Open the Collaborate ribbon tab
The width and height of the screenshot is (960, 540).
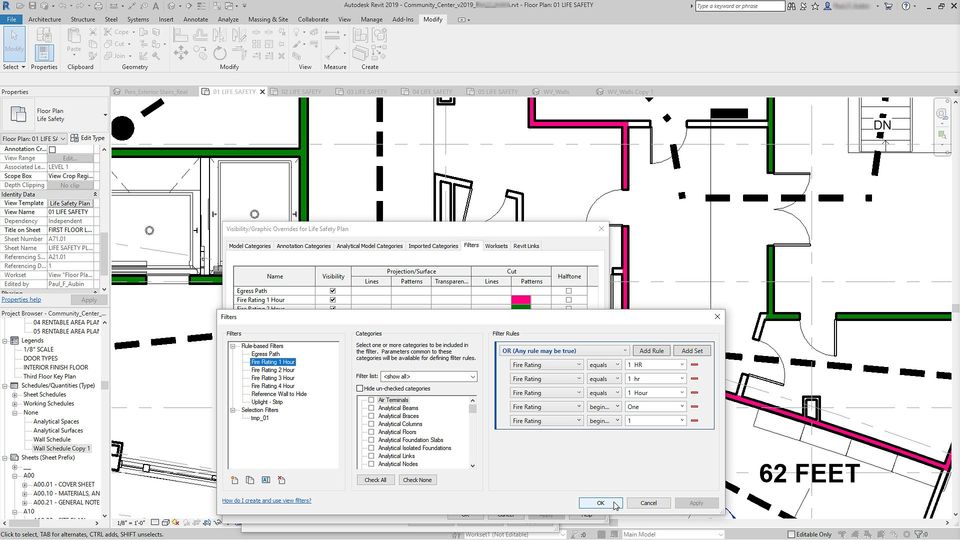click(313, 20)
